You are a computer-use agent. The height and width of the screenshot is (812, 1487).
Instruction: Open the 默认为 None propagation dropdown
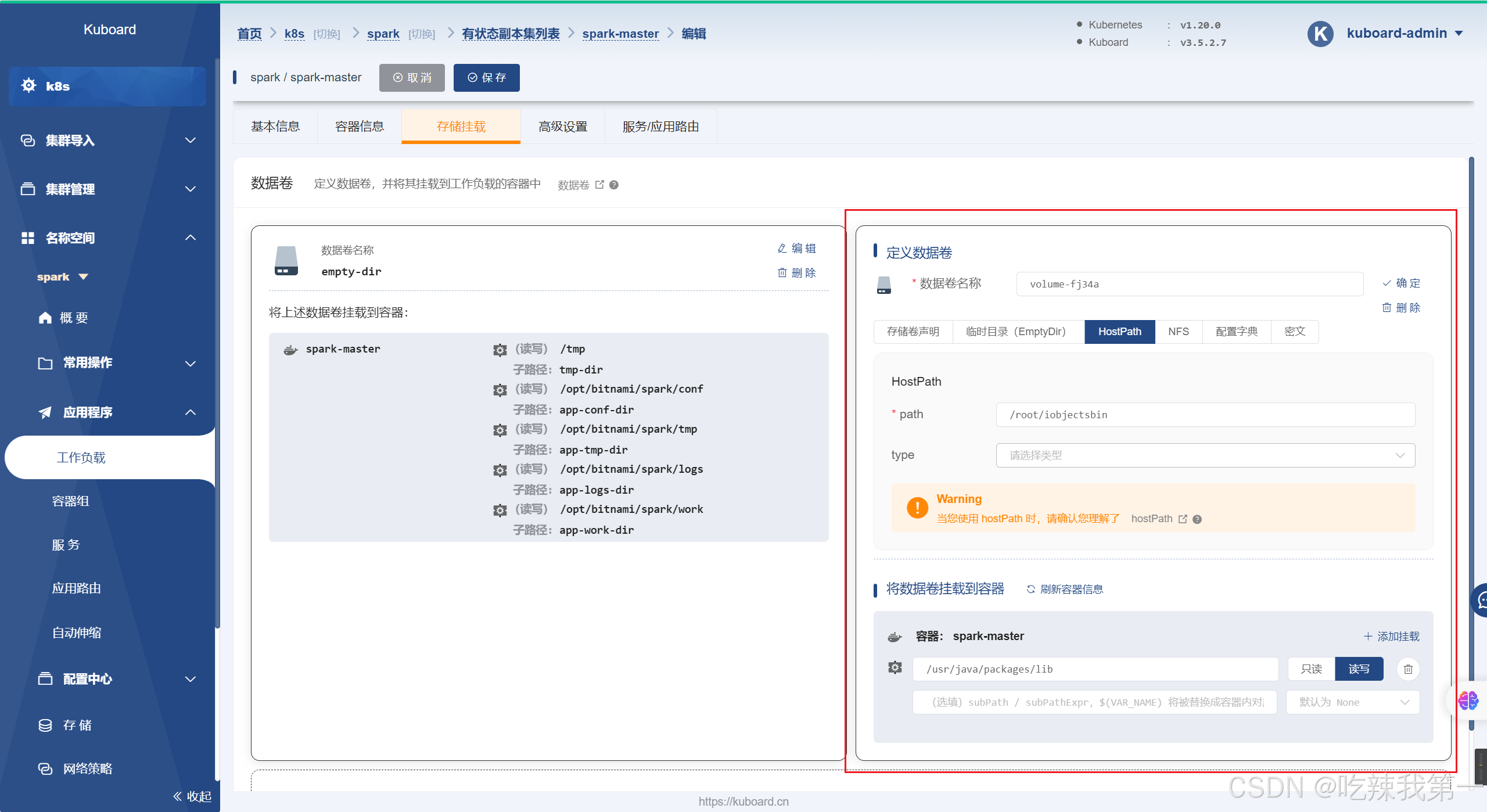click(x=1352, y=702)
